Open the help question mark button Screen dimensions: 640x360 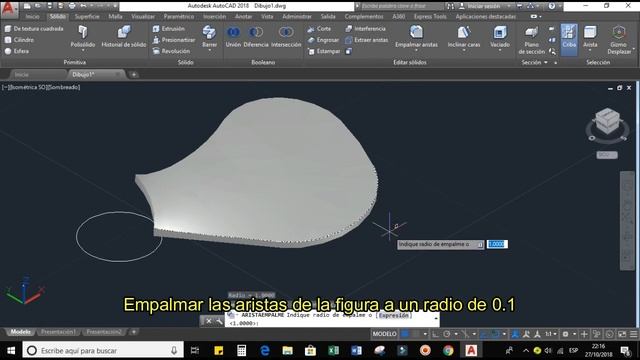(x=551, y=6)
